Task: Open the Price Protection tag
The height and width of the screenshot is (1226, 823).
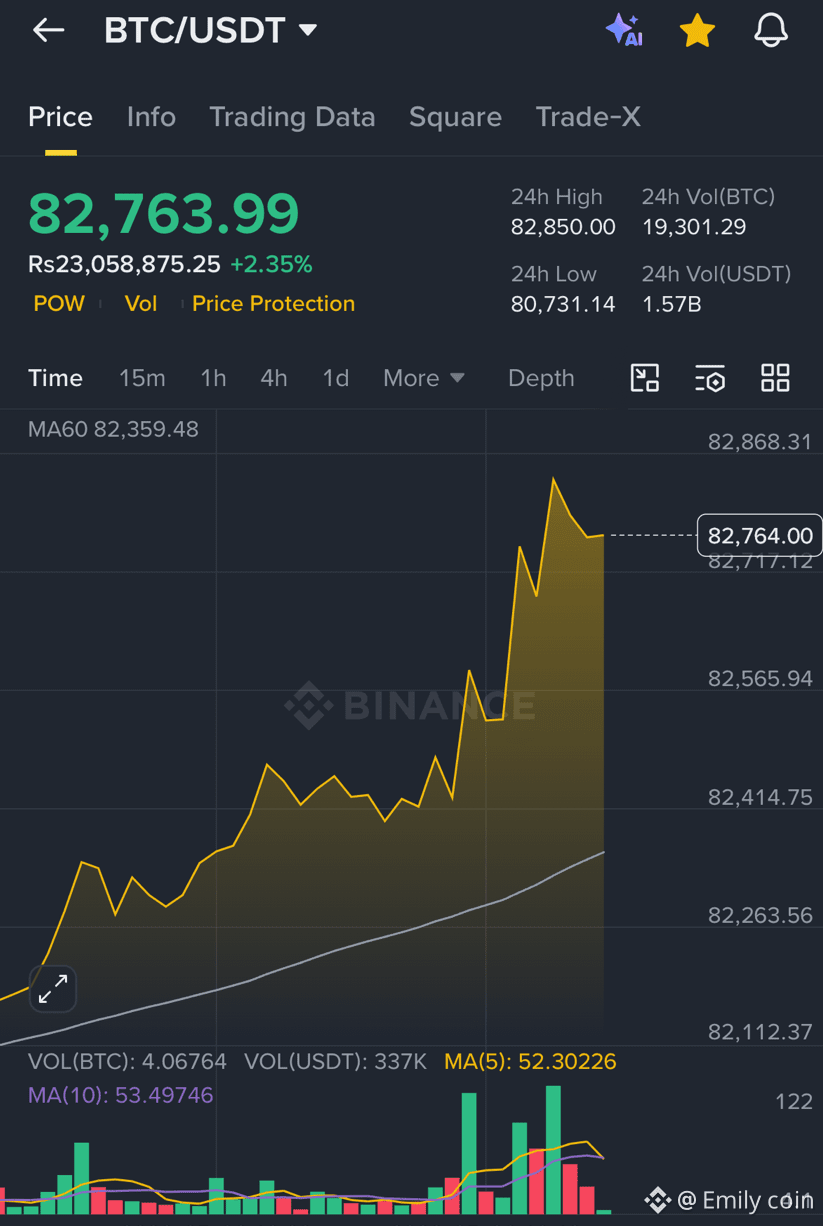Action: [273, 304]
